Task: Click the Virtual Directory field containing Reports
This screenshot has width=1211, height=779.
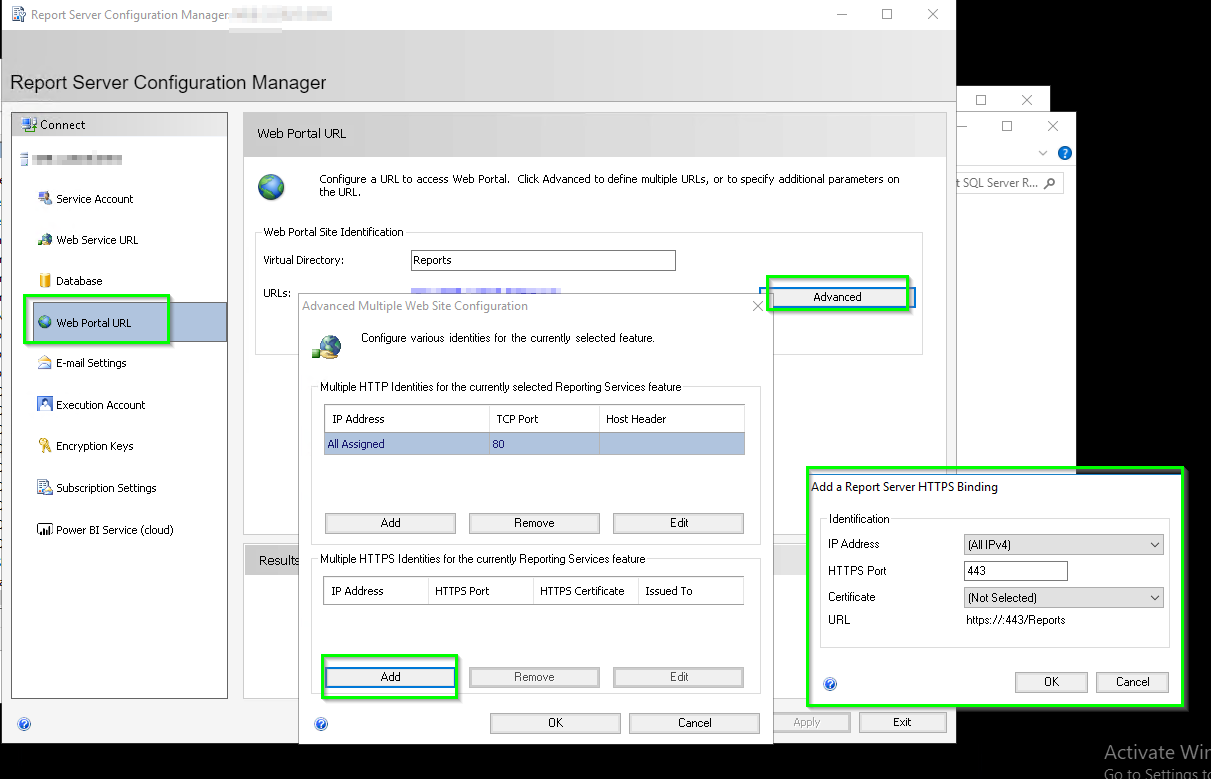Action: (544, 260)
